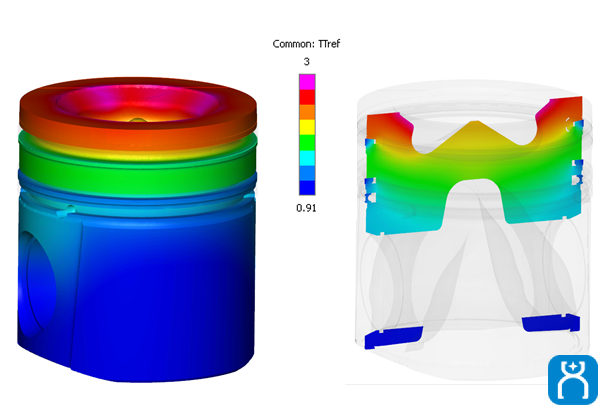Select the red legend color band
The height and width of the screenshot is (410, 603).
tap(307, 97)
